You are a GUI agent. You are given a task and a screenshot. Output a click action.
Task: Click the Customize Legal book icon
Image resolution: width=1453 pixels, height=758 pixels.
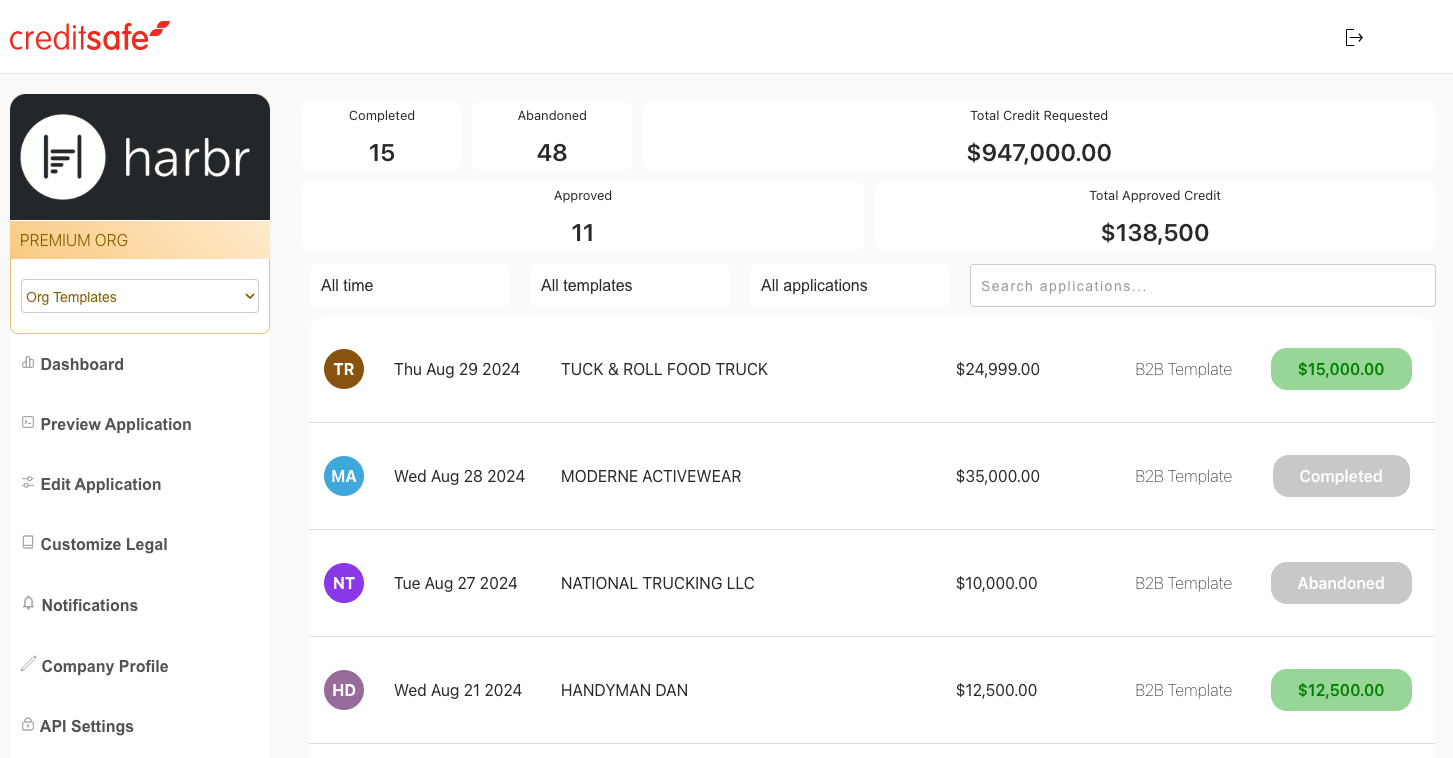[28, 543]
